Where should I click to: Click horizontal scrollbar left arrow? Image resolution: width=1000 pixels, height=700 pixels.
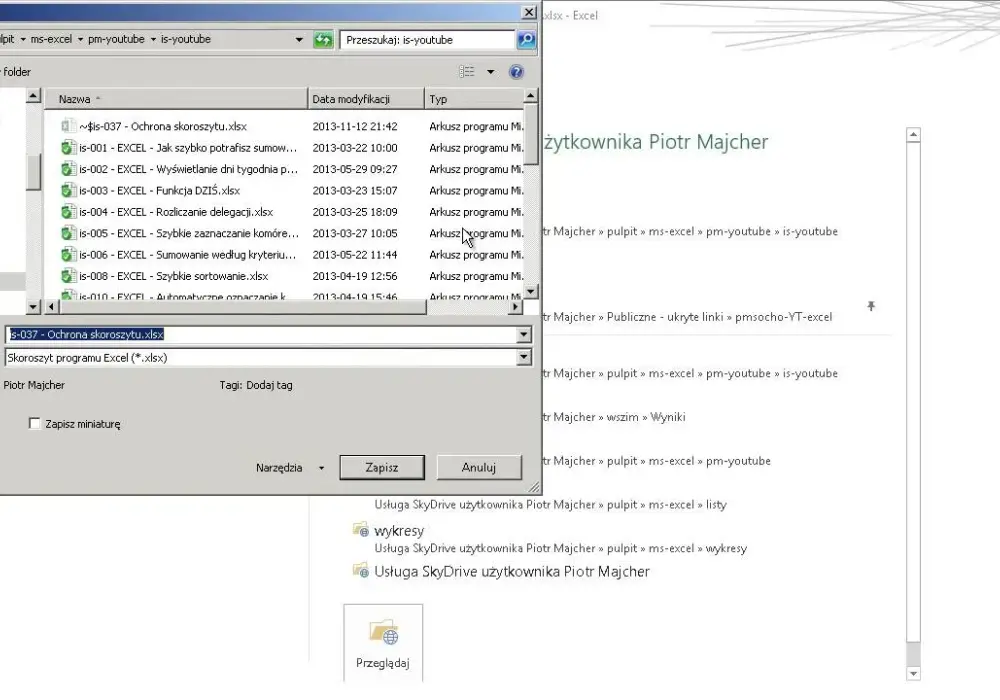click(52, 307)
